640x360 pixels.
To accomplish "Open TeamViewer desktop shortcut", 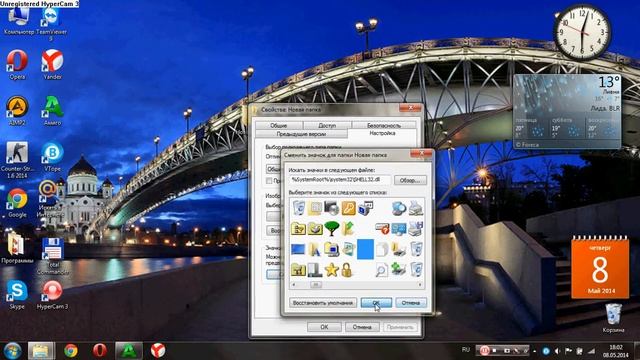I will coord(51,24).
